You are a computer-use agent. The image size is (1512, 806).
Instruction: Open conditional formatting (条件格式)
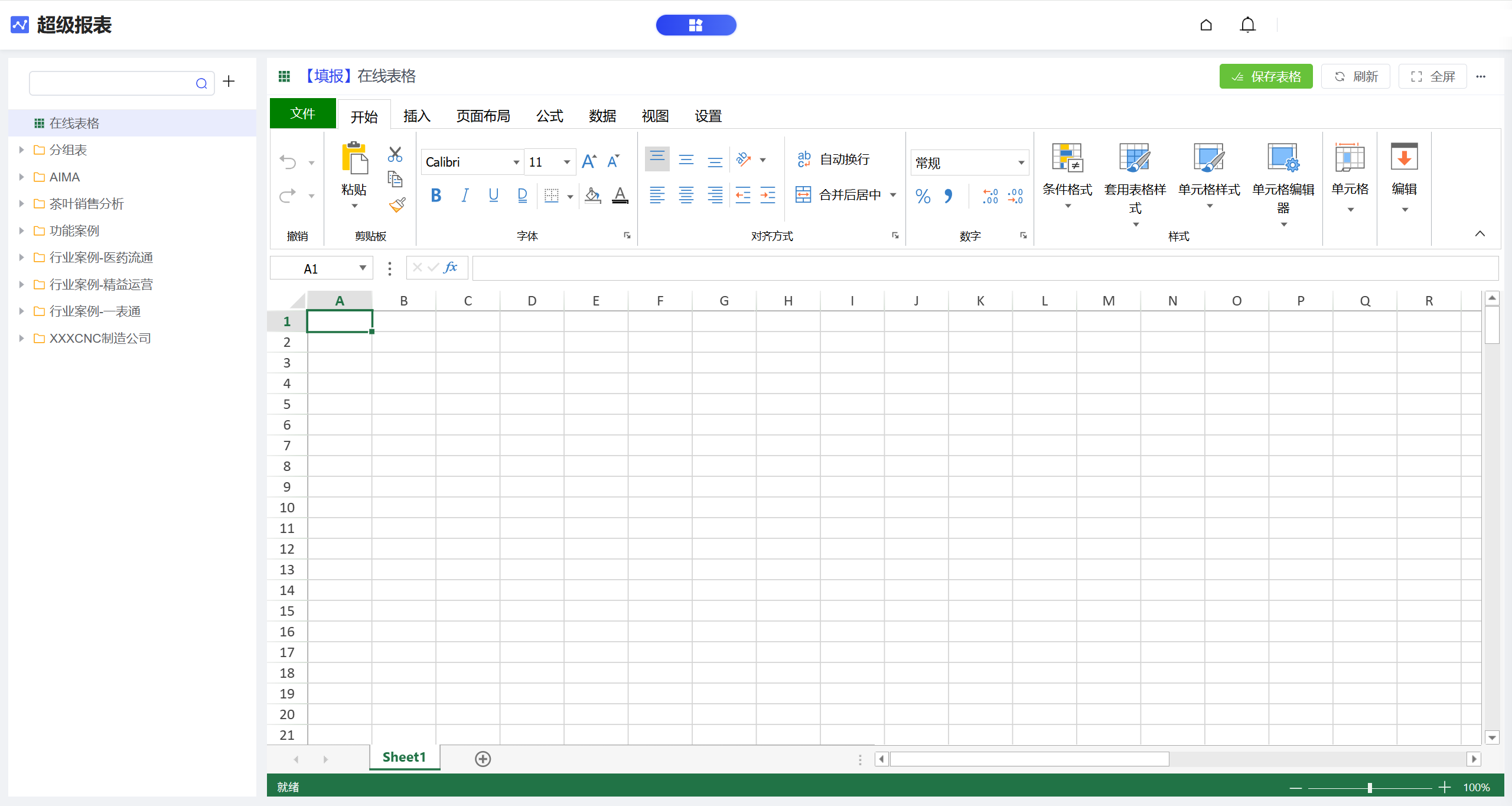point(1067,175)
